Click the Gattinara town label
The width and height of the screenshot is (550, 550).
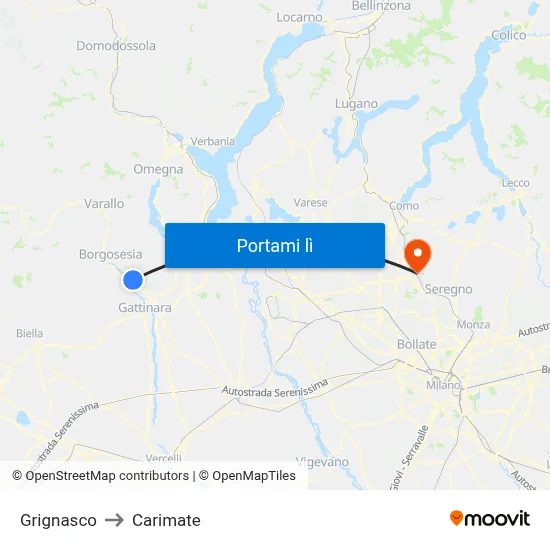pyautogui.click(x=145, y=308)
